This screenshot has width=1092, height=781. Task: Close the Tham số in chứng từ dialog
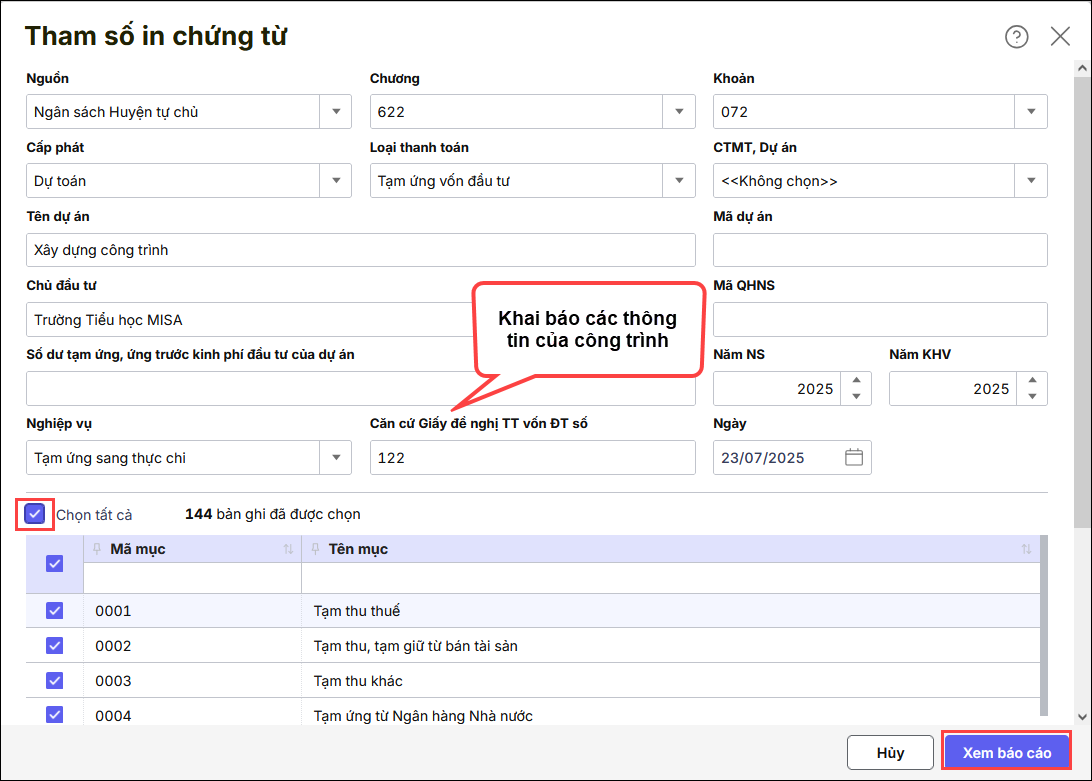(1060, 36)
